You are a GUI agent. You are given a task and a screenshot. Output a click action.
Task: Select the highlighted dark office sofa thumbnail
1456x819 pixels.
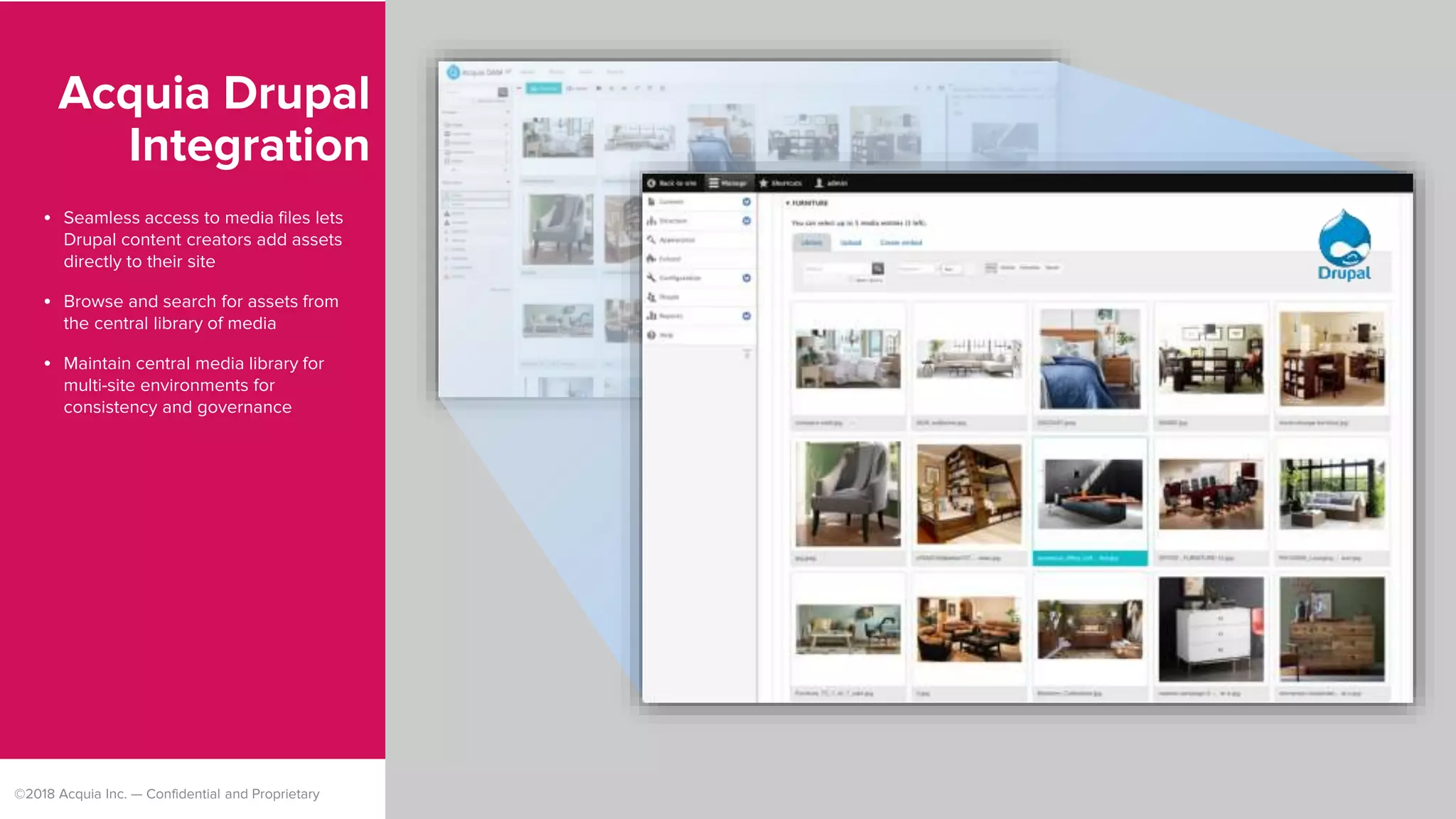pos(1090,494)
